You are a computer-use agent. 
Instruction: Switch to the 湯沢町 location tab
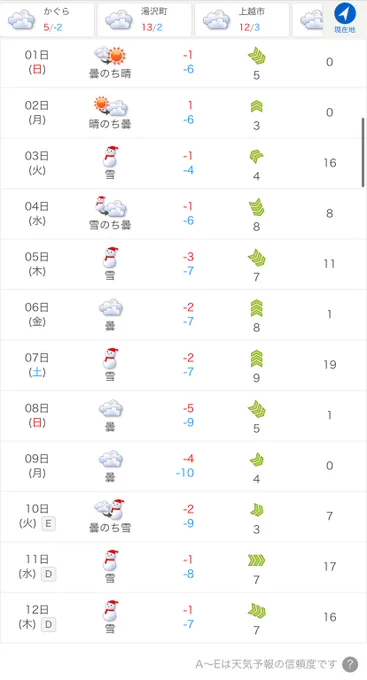pyautogui.click(x=144, y=20)
